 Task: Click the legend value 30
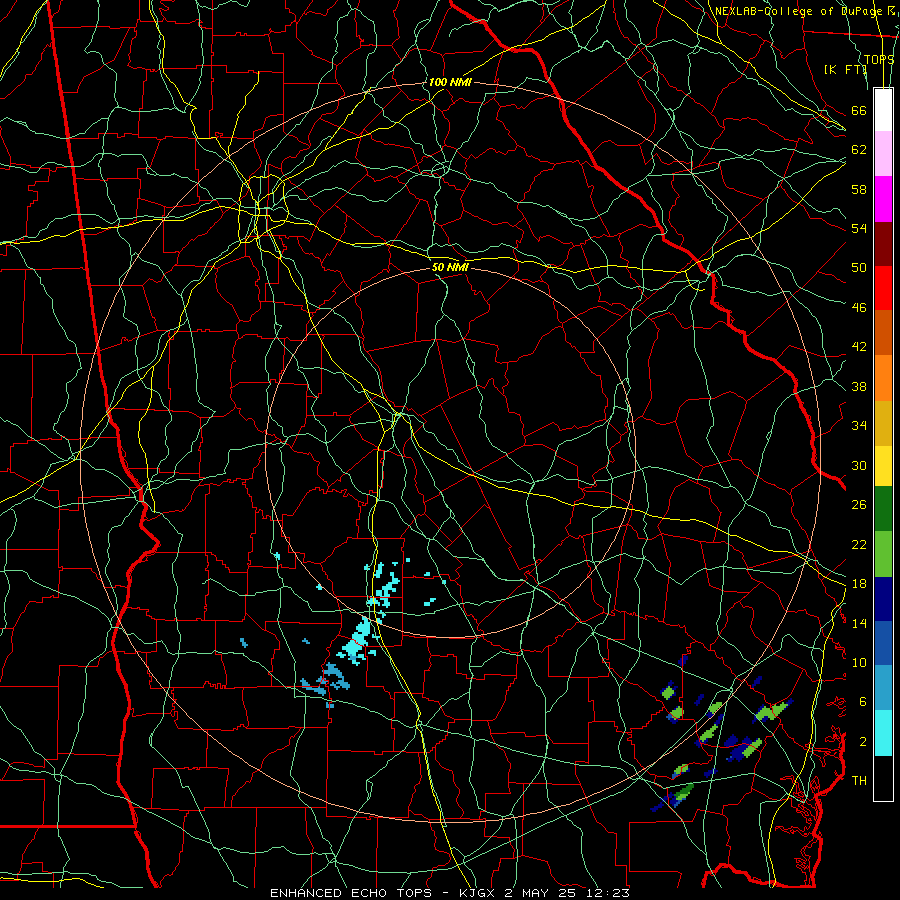click(x=859, y=465)
